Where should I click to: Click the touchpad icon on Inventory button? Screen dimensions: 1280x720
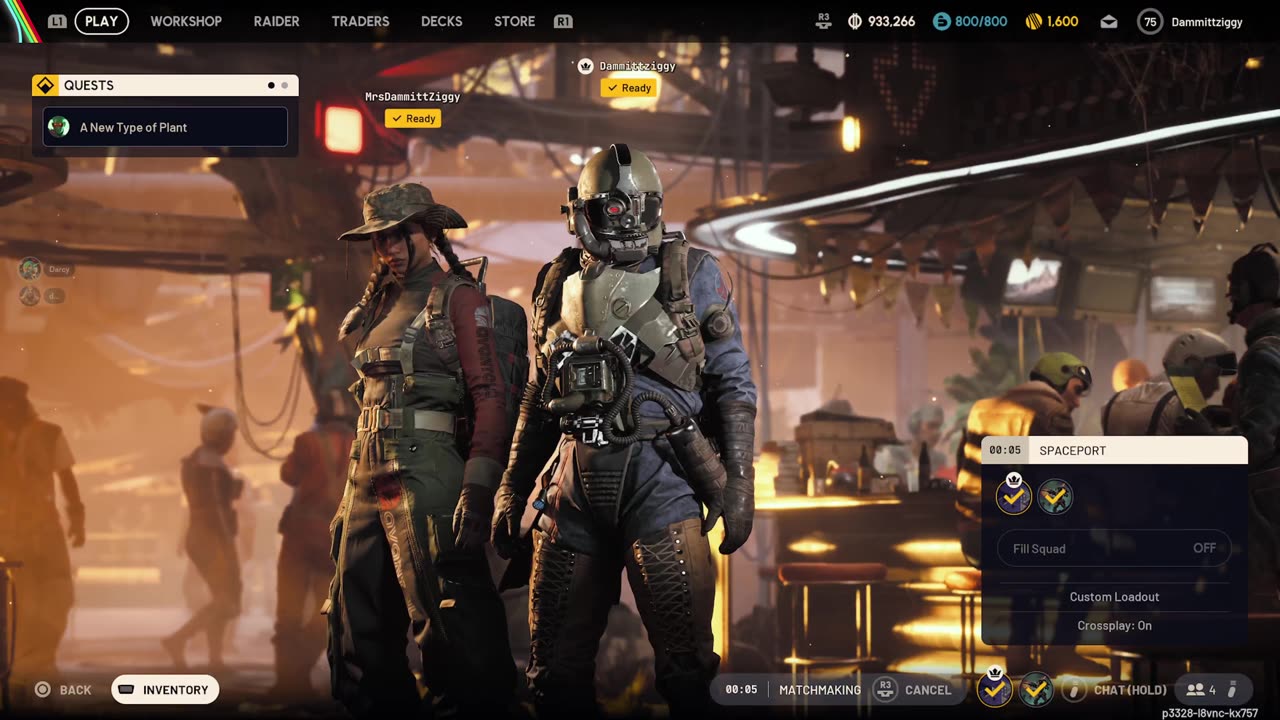coord(127,690)
